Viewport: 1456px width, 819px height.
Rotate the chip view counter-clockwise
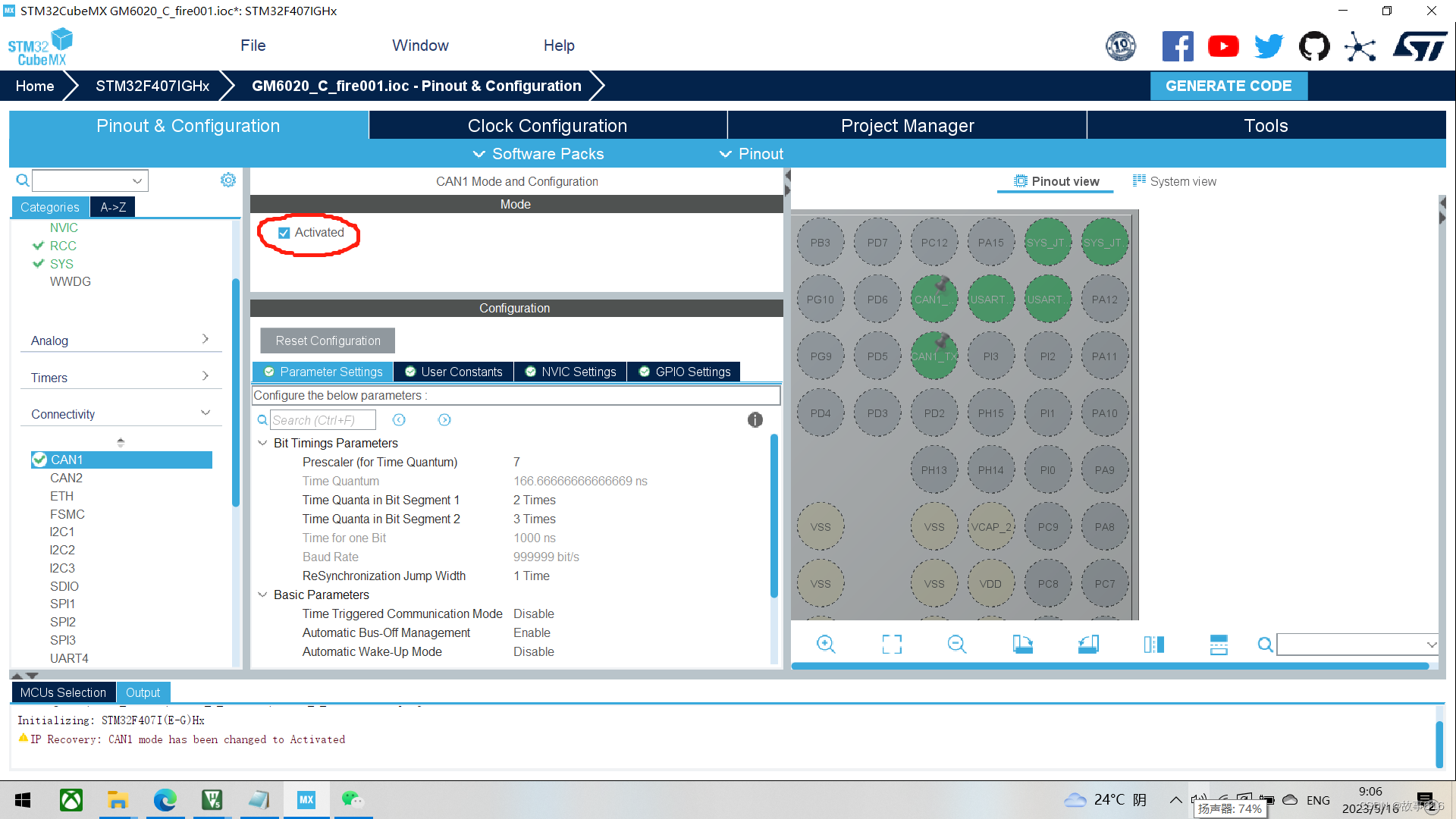(1088, 645)
